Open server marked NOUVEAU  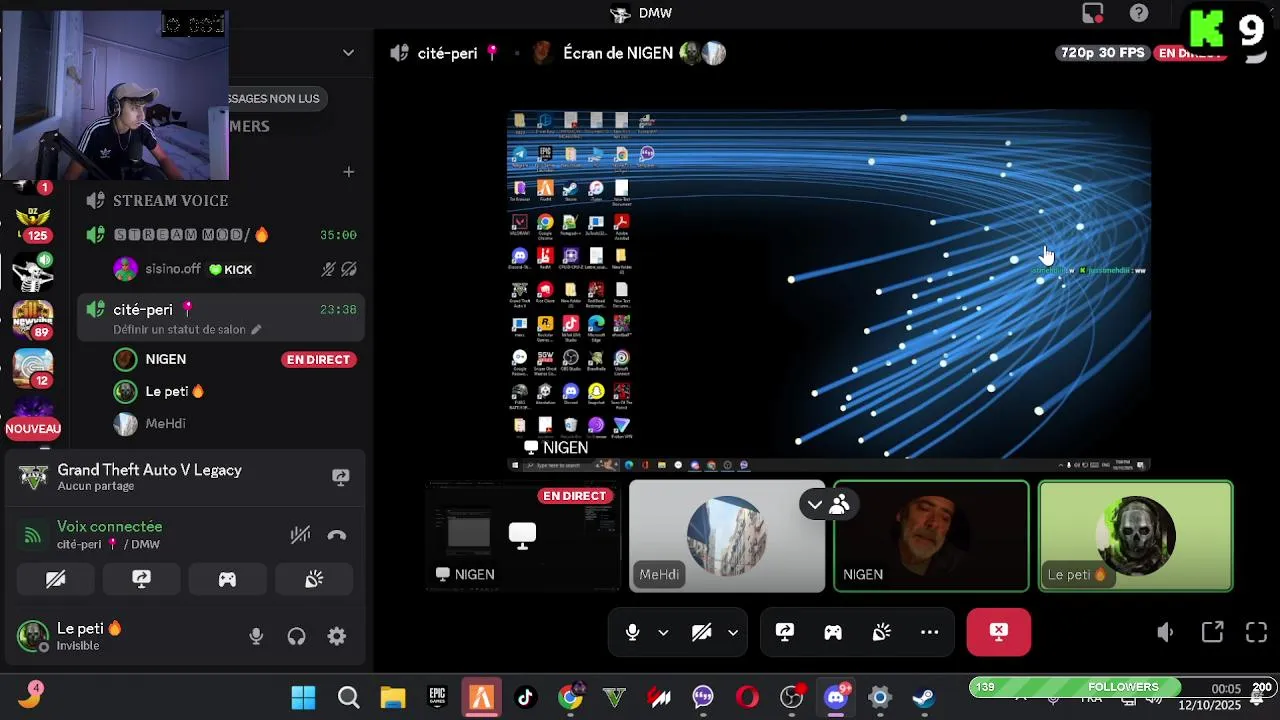pos(32,416)
